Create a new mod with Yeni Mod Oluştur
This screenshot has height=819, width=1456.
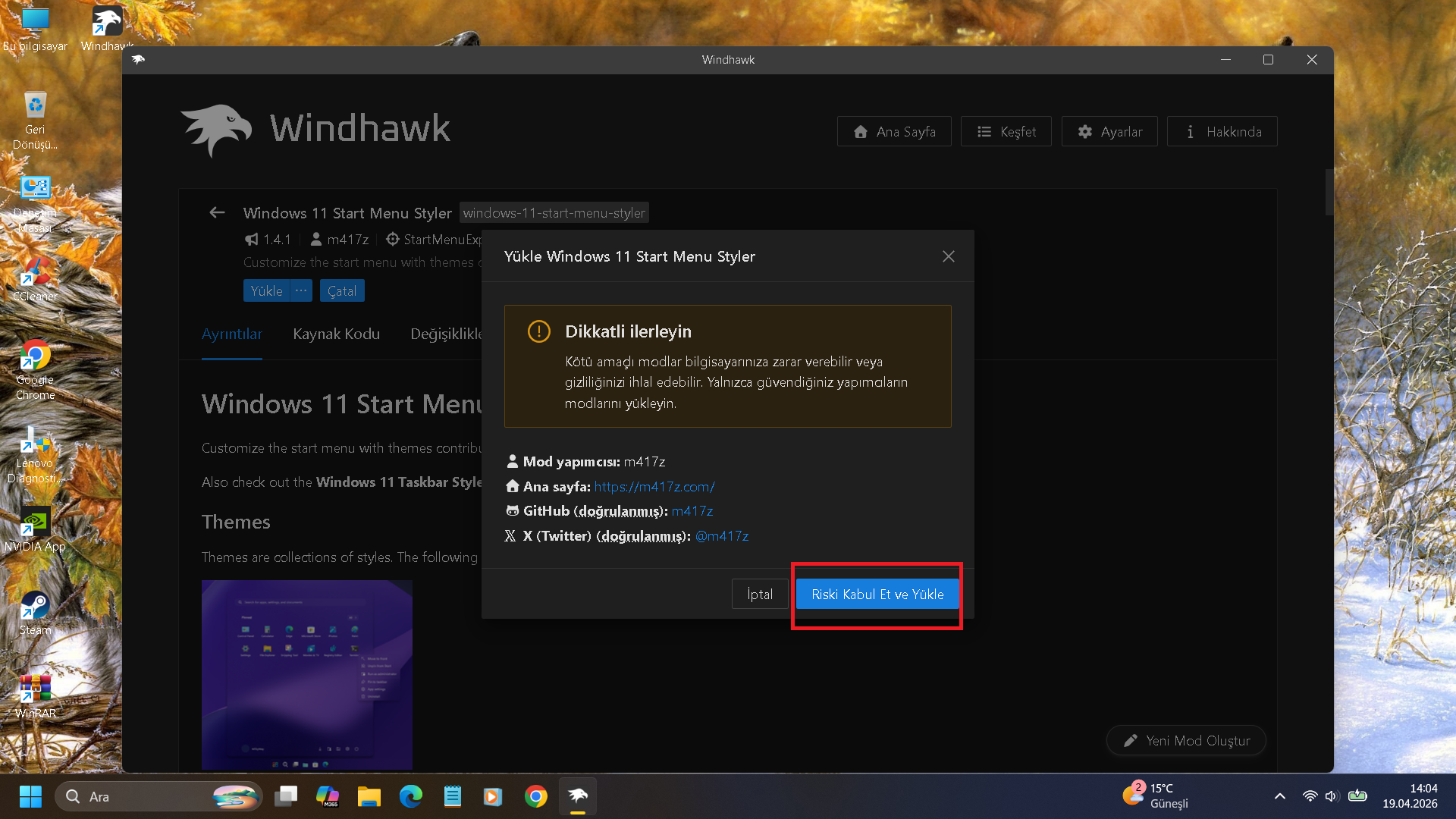[1186, 741]
